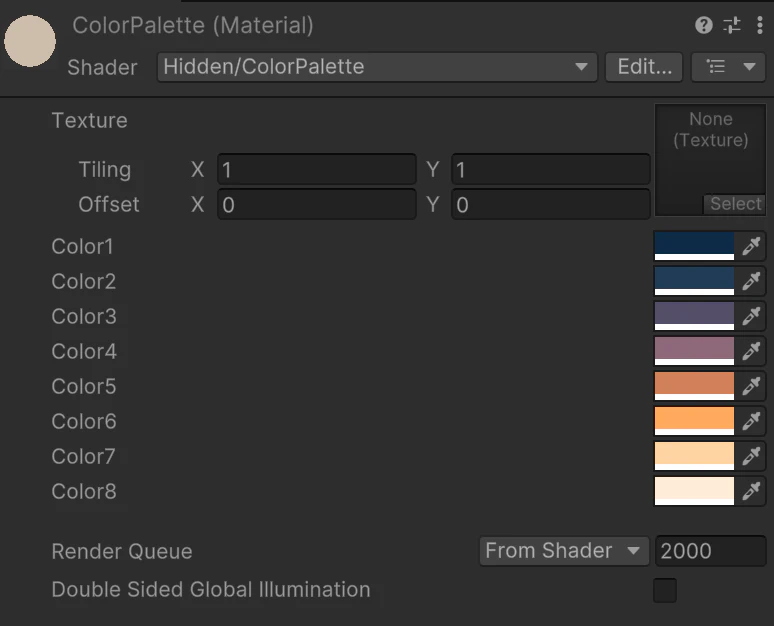Open the three-dot more options menu
This screenshot has height=626, width=774.
click(760, 26)
